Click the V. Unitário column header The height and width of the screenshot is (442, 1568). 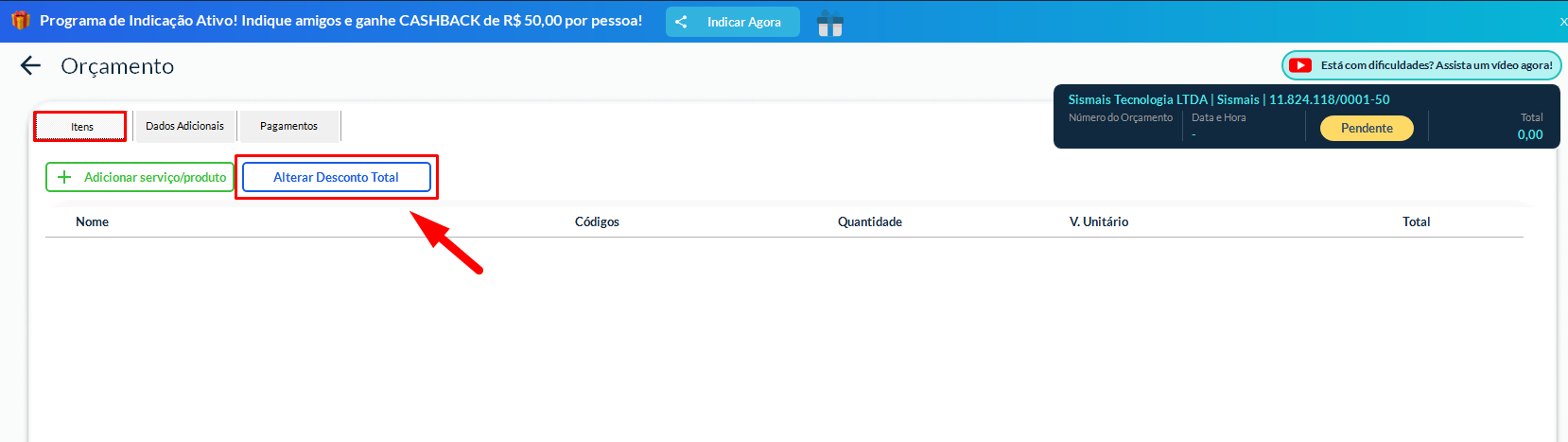(1098, 221)
